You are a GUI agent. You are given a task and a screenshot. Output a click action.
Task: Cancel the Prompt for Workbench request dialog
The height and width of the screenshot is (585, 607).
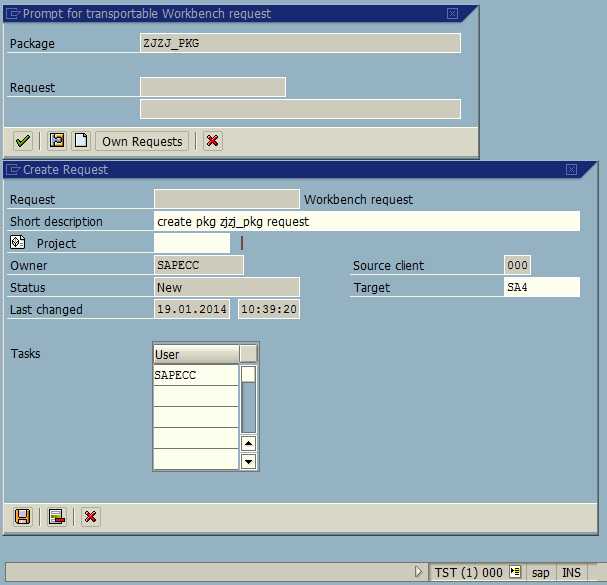click(x=213, y=141)
